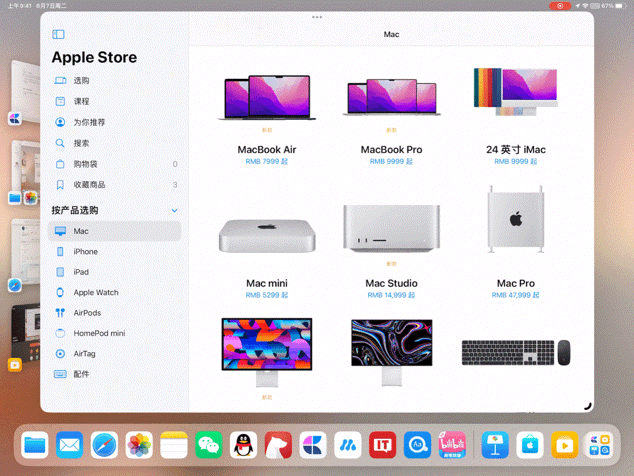Open Apple Store app in dock
Viewport: 634px width, 476px height.
(530, 445)
